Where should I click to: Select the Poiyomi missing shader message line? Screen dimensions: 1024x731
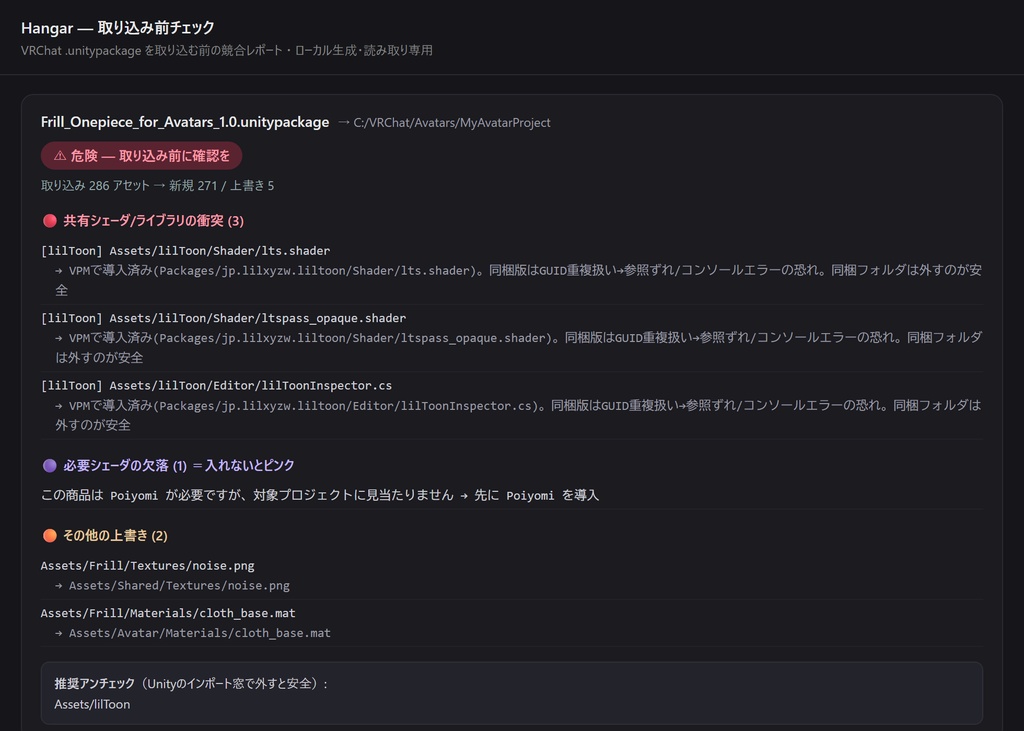point(320,495)
